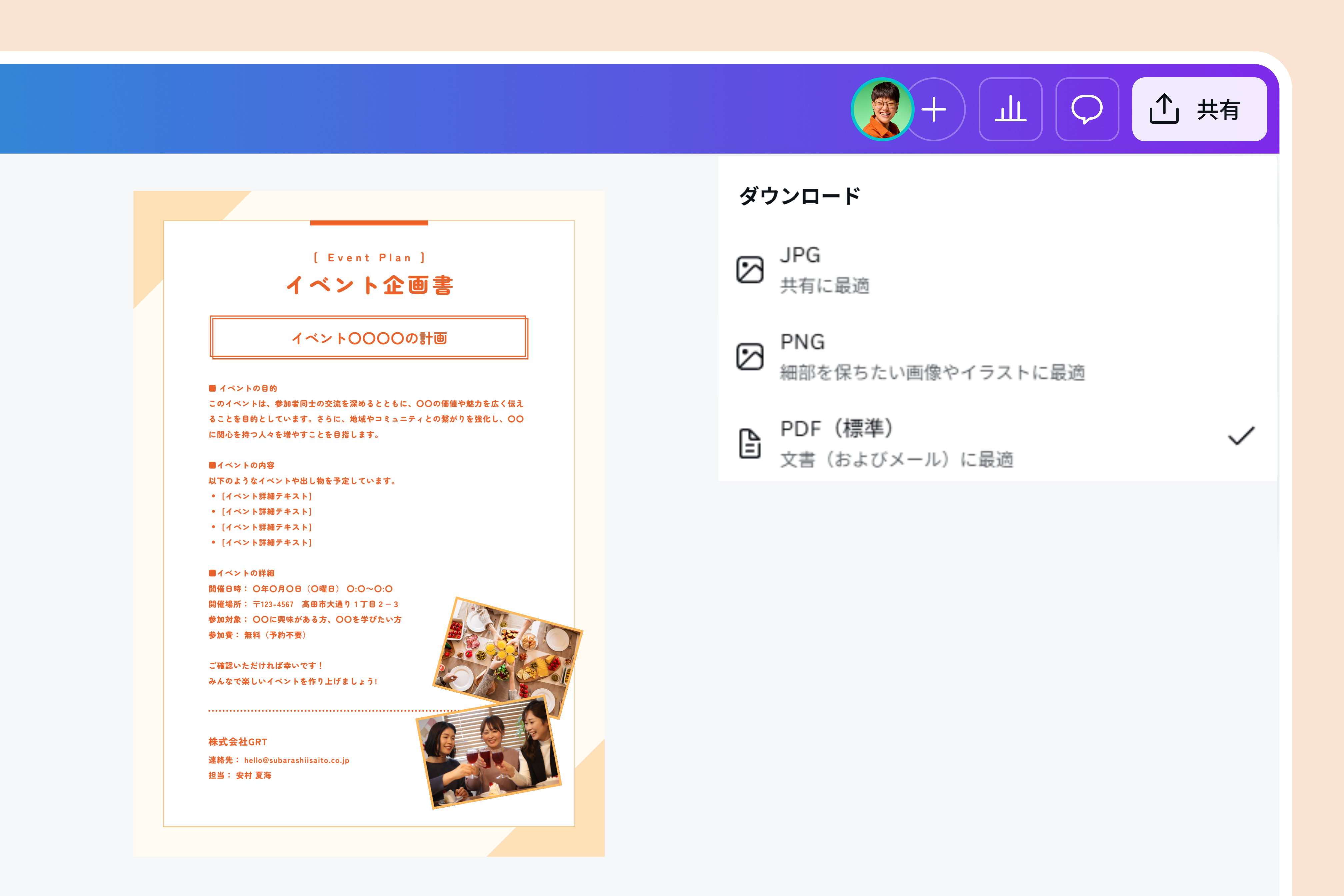This screenshot has height=896, width=1344.
Task: Select the PNG download option
Action: click(997, 357)
